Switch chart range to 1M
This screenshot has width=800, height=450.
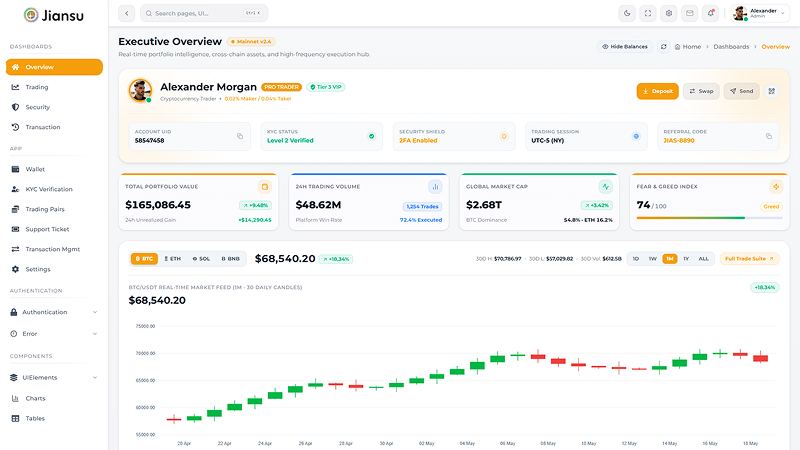(670, 259)
